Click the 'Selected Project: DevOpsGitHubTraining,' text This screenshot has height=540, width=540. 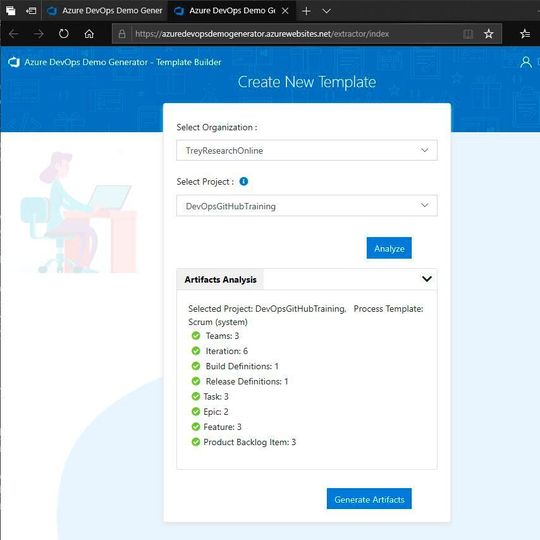pos(267,309)
